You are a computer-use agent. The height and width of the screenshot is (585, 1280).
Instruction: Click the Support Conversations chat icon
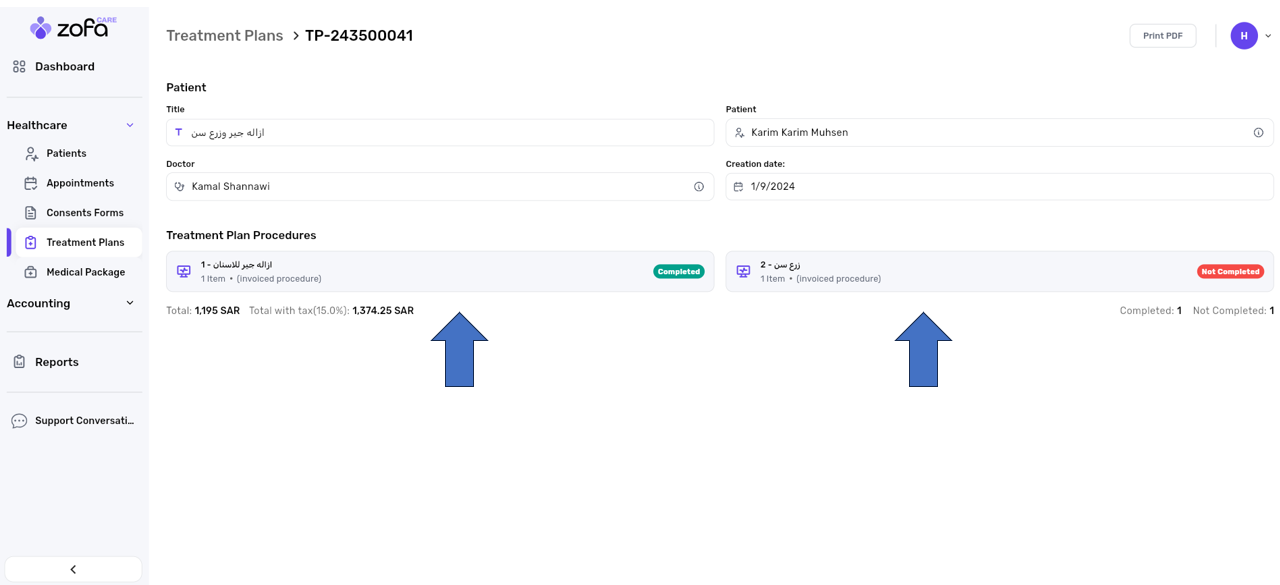tap(19, 421)
